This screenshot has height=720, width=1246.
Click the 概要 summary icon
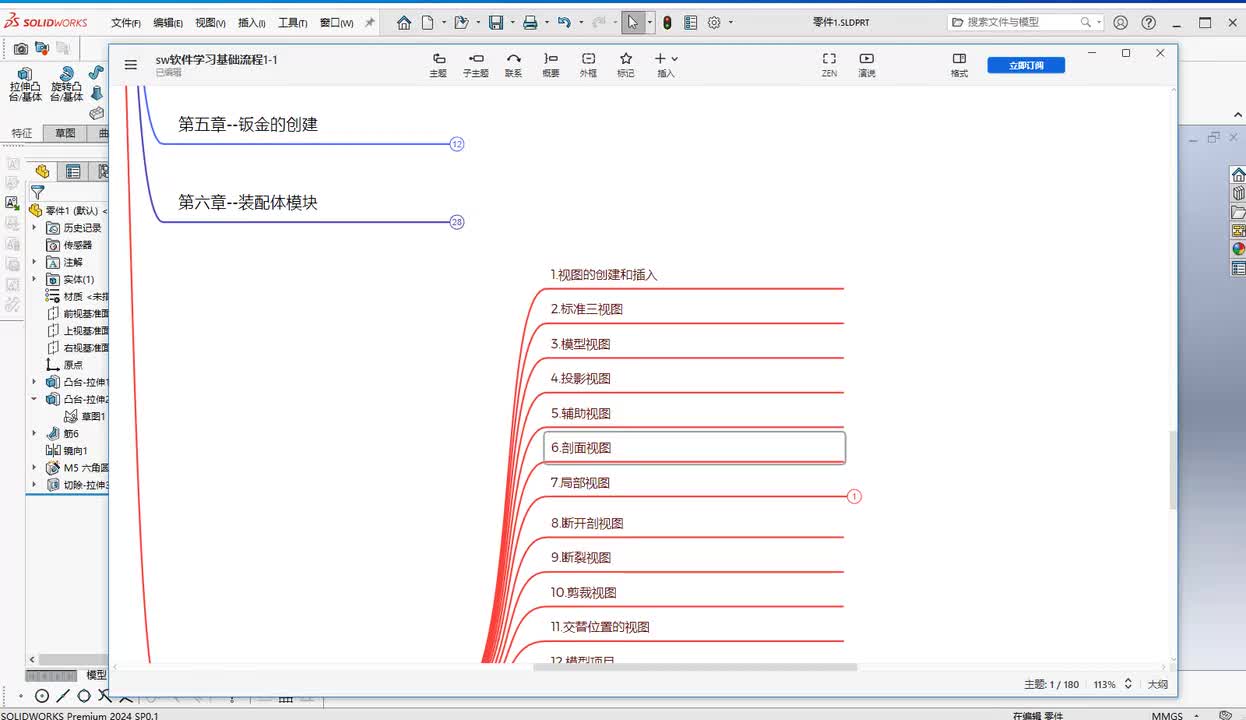click(x=551, y=65)
